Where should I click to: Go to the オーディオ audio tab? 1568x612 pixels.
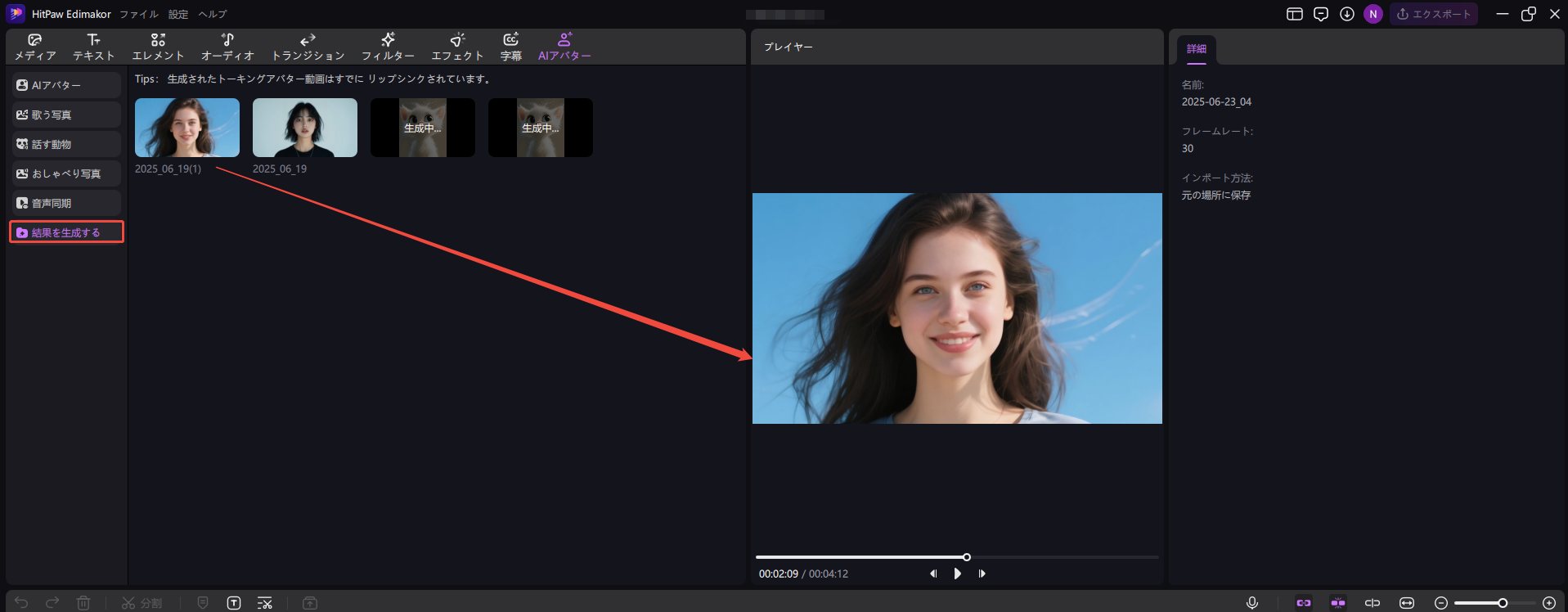click(227, 47)
